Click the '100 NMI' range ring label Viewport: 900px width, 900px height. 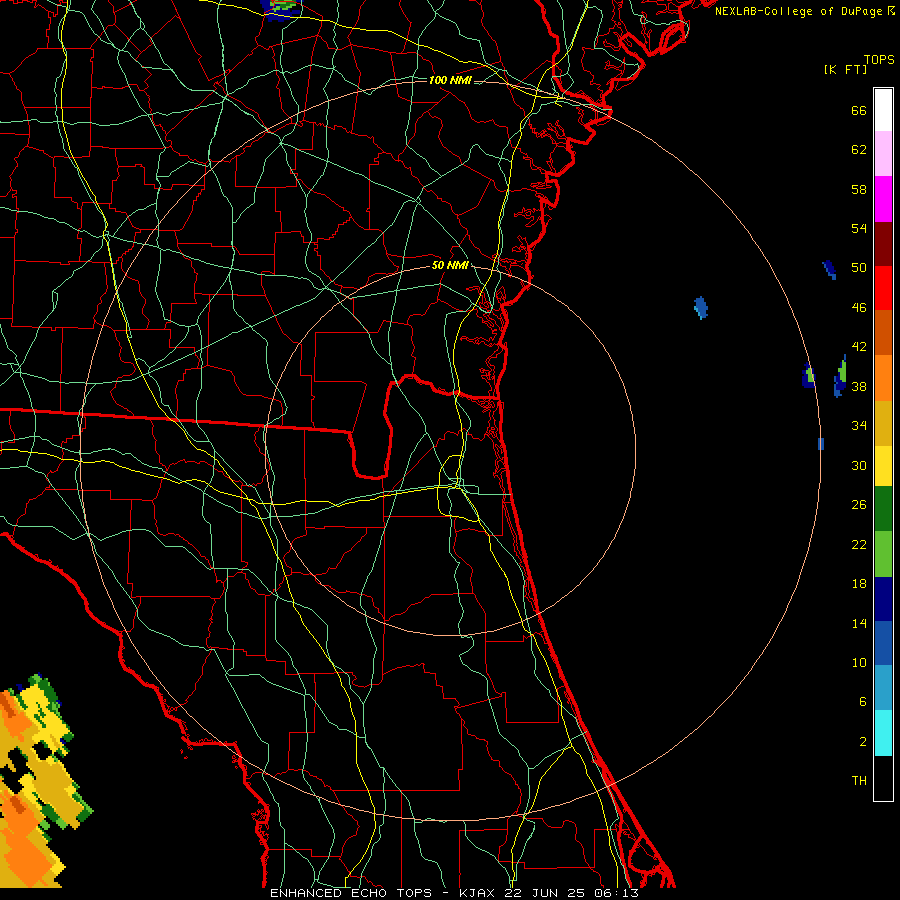click(x=451, y=80)
